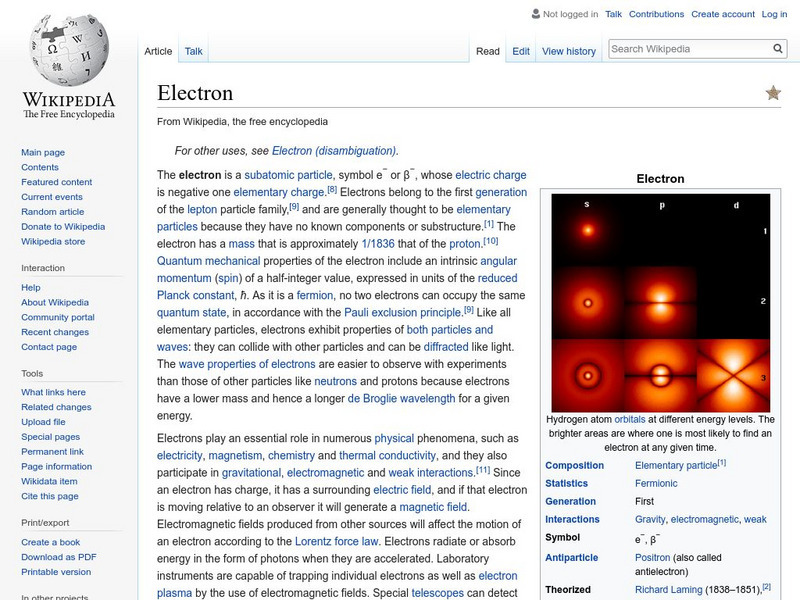Open wave properties of electrons link
Screen dimensions: 800x600
(247, 364)
